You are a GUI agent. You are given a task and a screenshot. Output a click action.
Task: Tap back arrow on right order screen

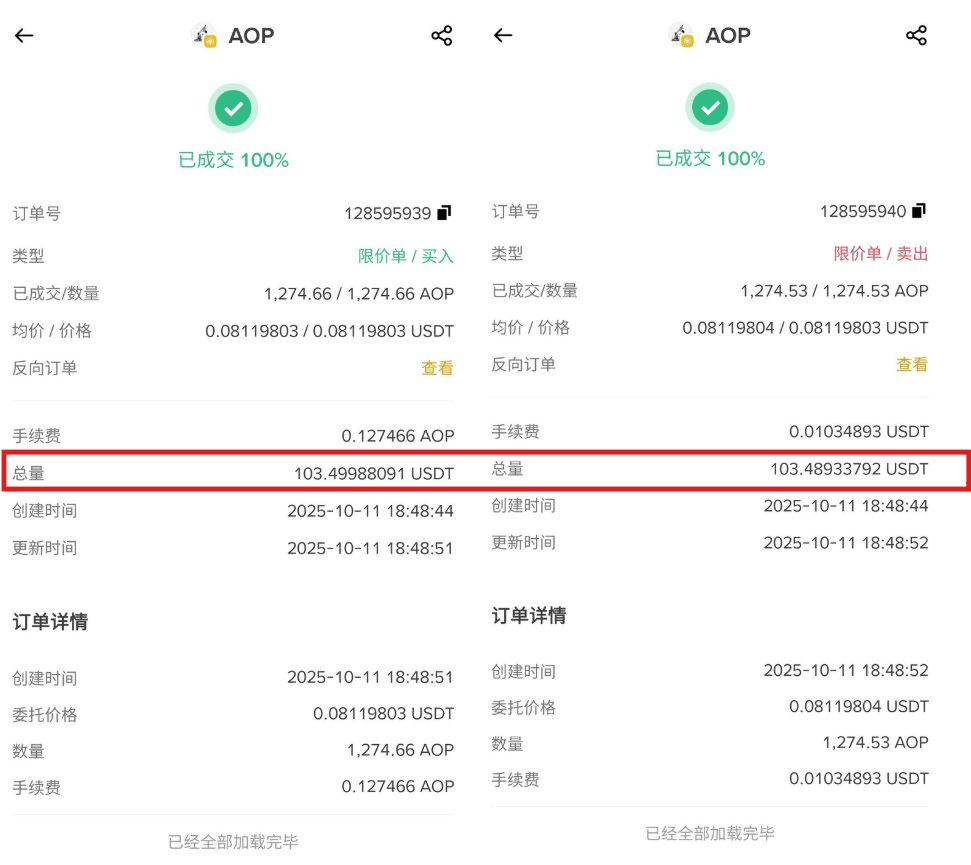[x=503, y=35]
